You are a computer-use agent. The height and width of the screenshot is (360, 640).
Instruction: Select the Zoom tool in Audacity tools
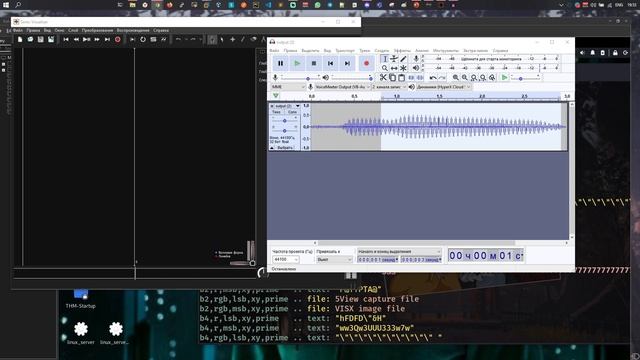click(384, 68)
